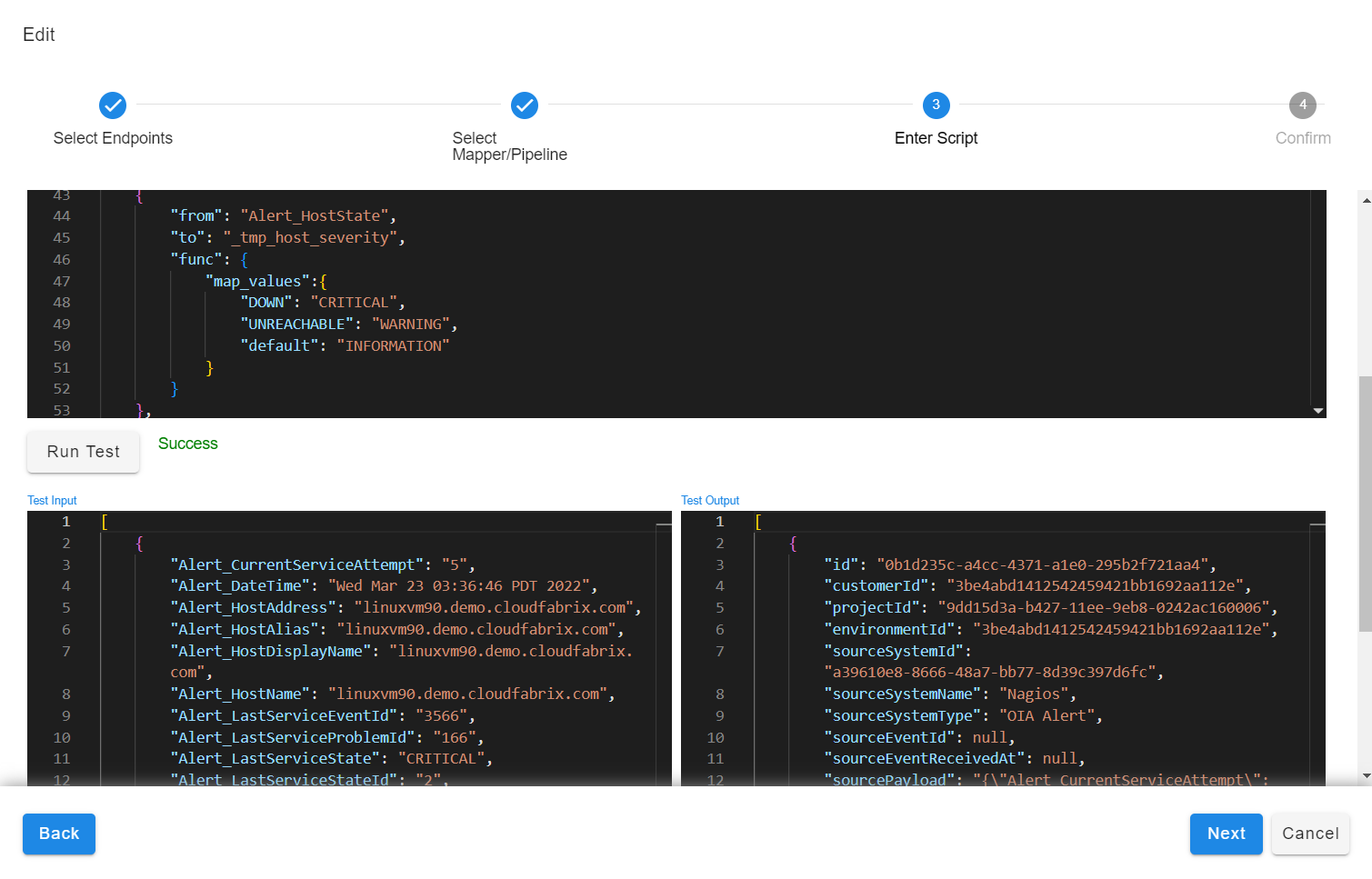Image resolution: width=1372 pixels, height=879 pixels.
Task: Select the Mapper/Pipeline step label
Action: click(509, 146)
